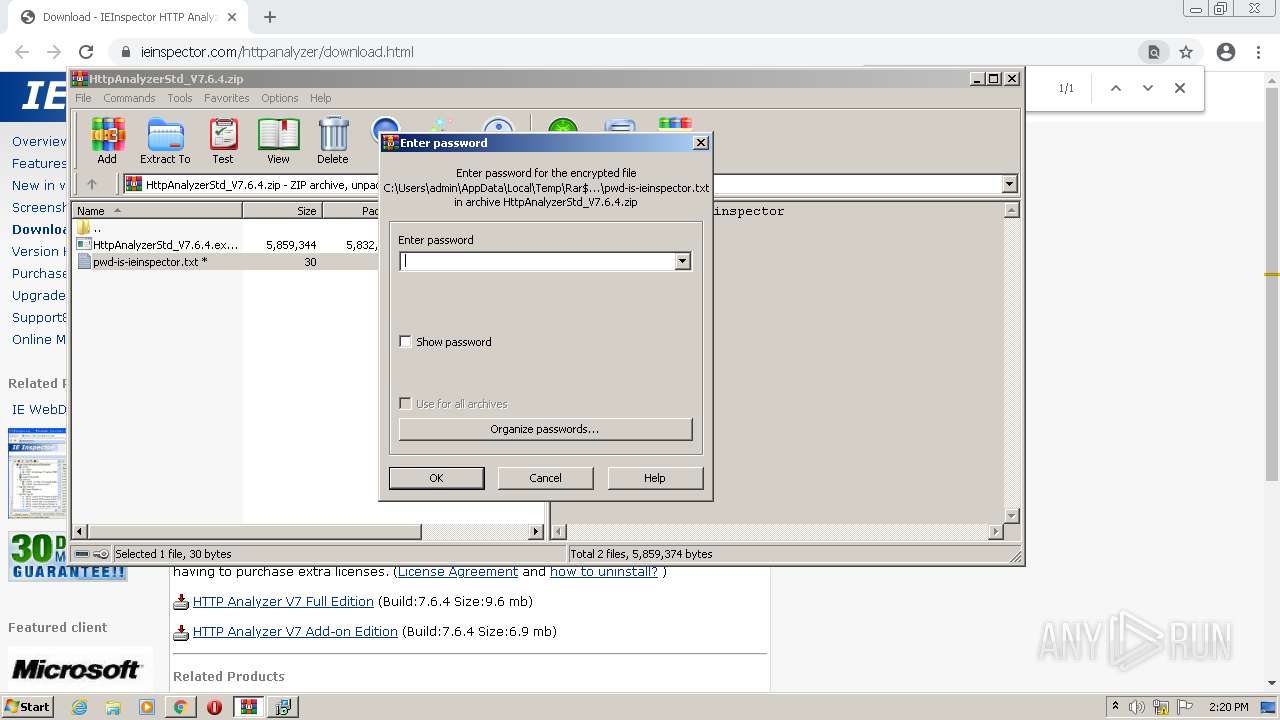Open Windows Media Player from the taskbar
This screenshot has height=720, width=1280.
tap(147, 707)
